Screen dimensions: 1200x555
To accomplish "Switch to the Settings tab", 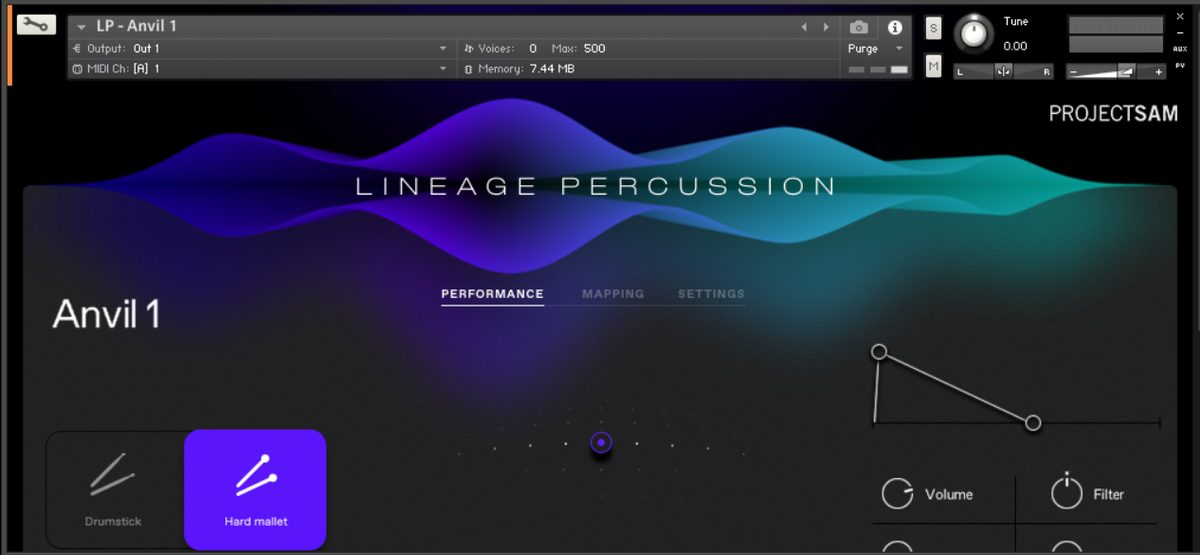I will click(x=711, y=294).
